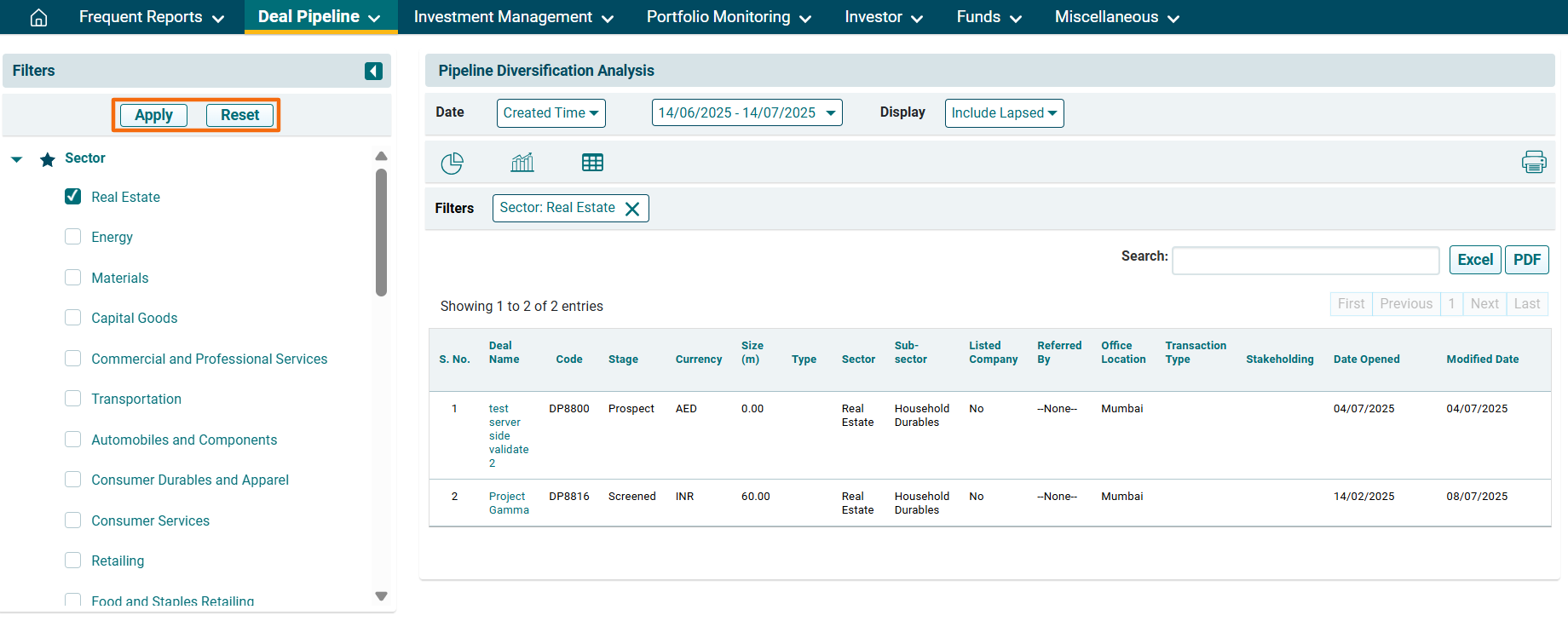Enable the Energy sector checkbox

73,237
